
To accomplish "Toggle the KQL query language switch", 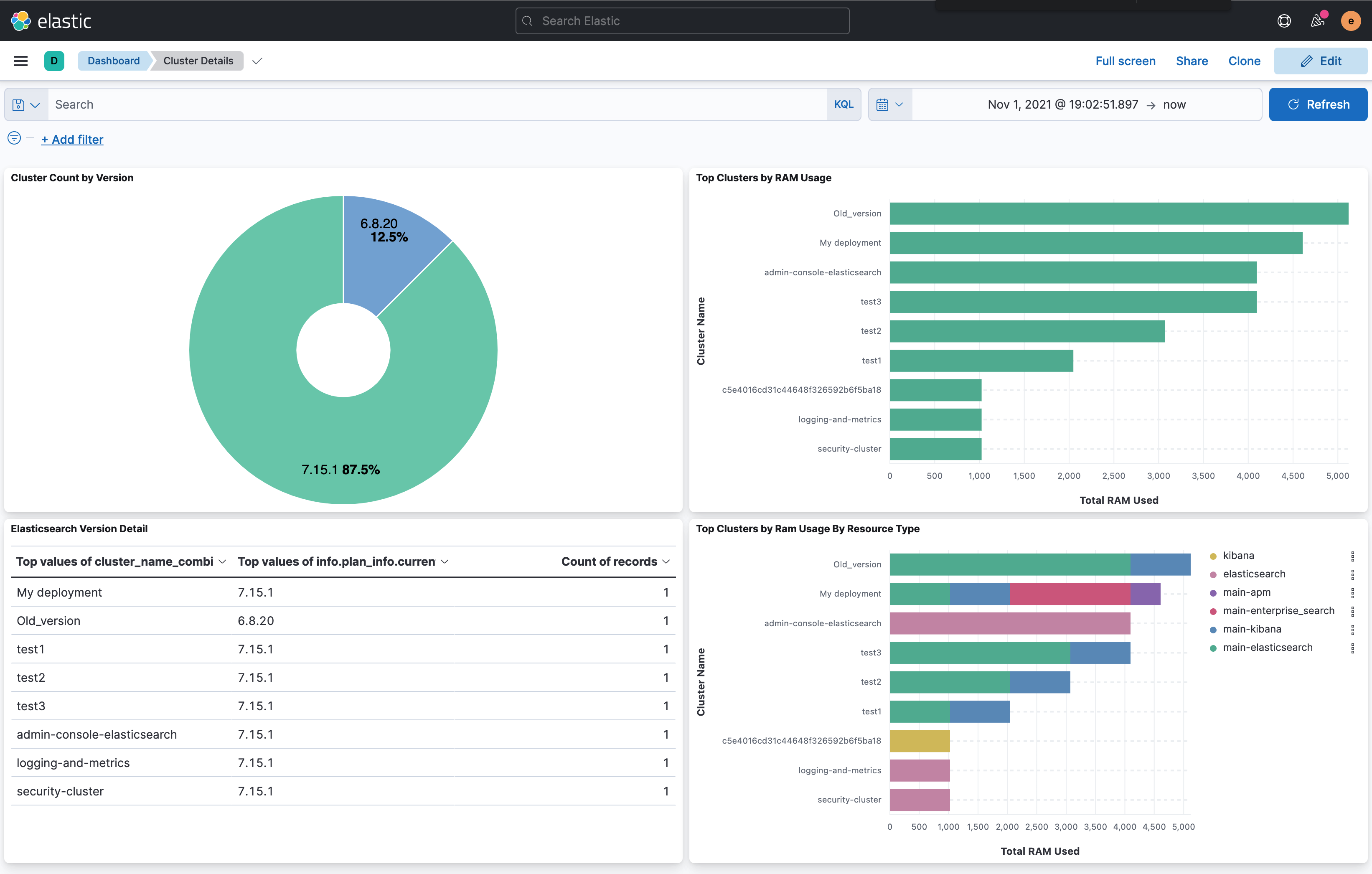I will pyautogui.click(x=843, y=105).
